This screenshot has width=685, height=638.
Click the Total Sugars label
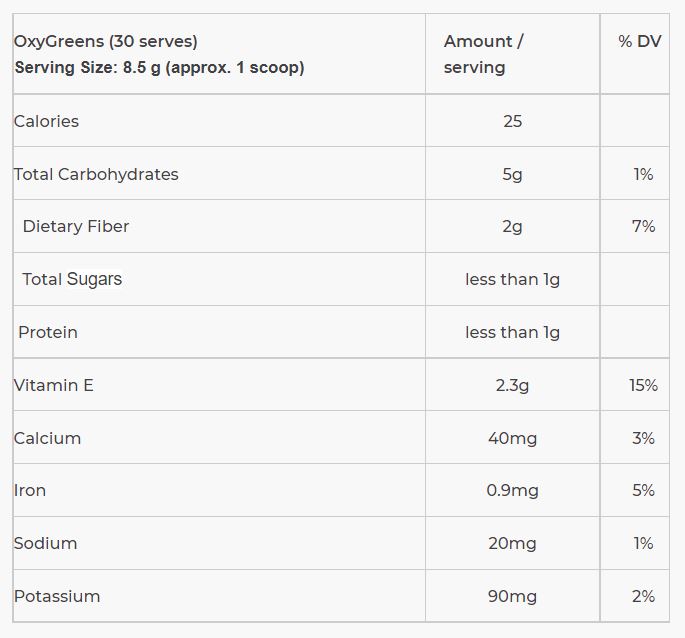coord(72,280)
